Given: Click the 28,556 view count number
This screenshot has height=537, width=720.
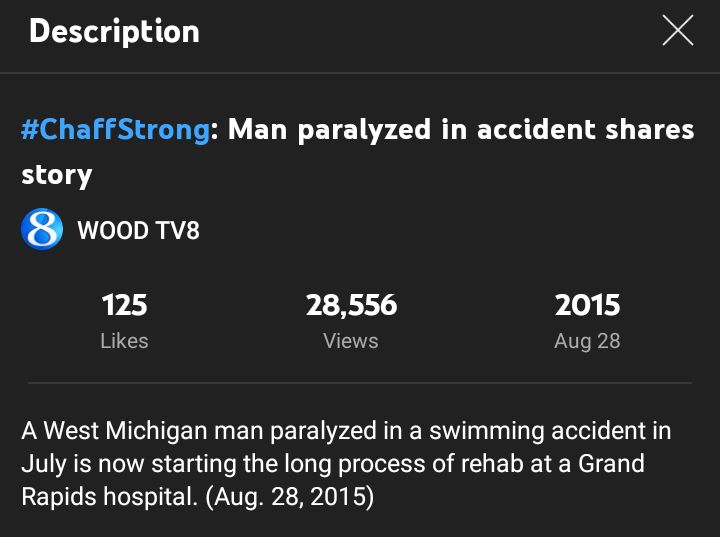Looking at the screenshot, I should coord(351,305).
